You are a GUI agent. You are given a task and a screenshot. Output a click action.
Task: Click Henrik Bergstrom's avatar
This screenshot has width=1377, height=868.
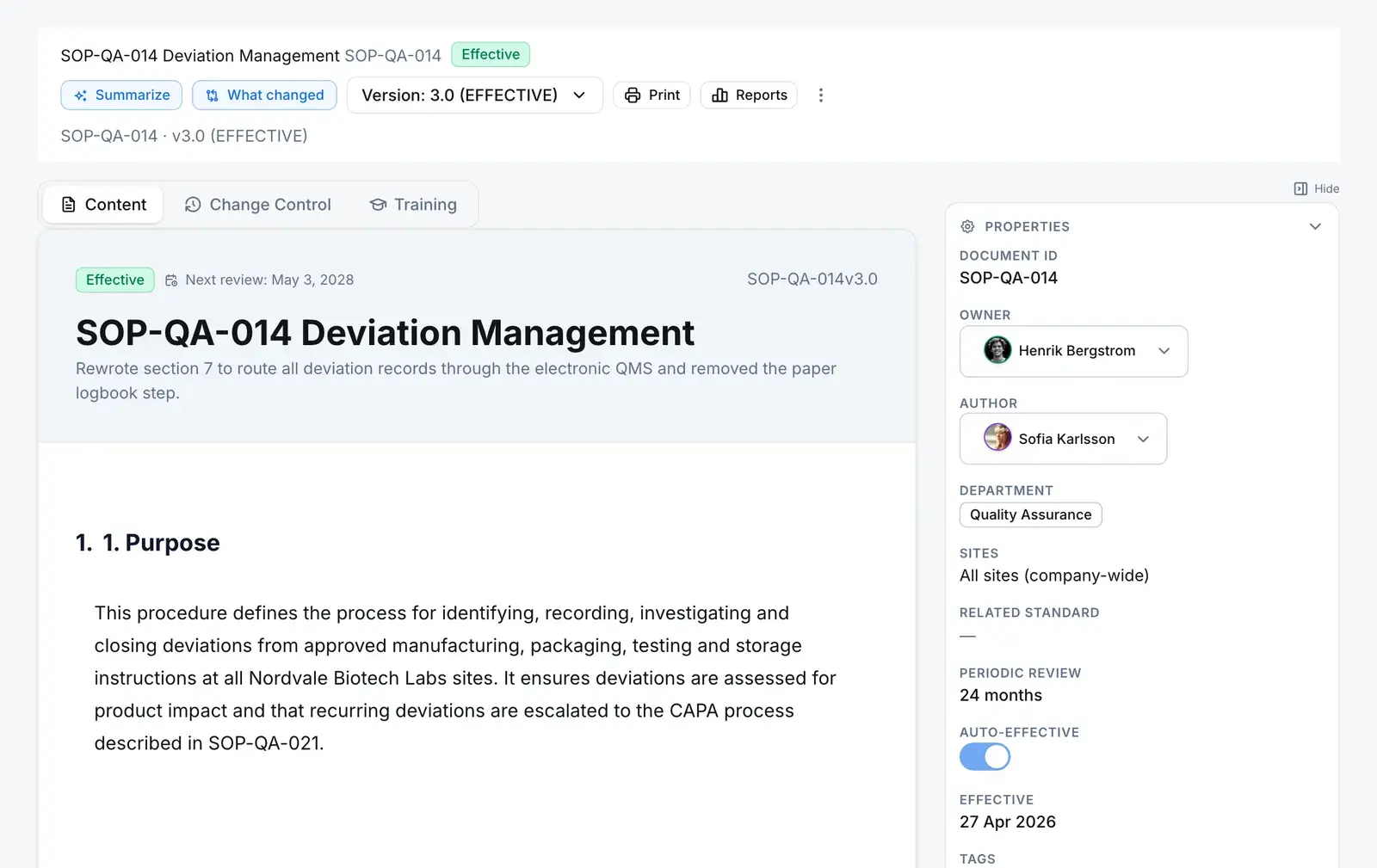coord(997,350)
